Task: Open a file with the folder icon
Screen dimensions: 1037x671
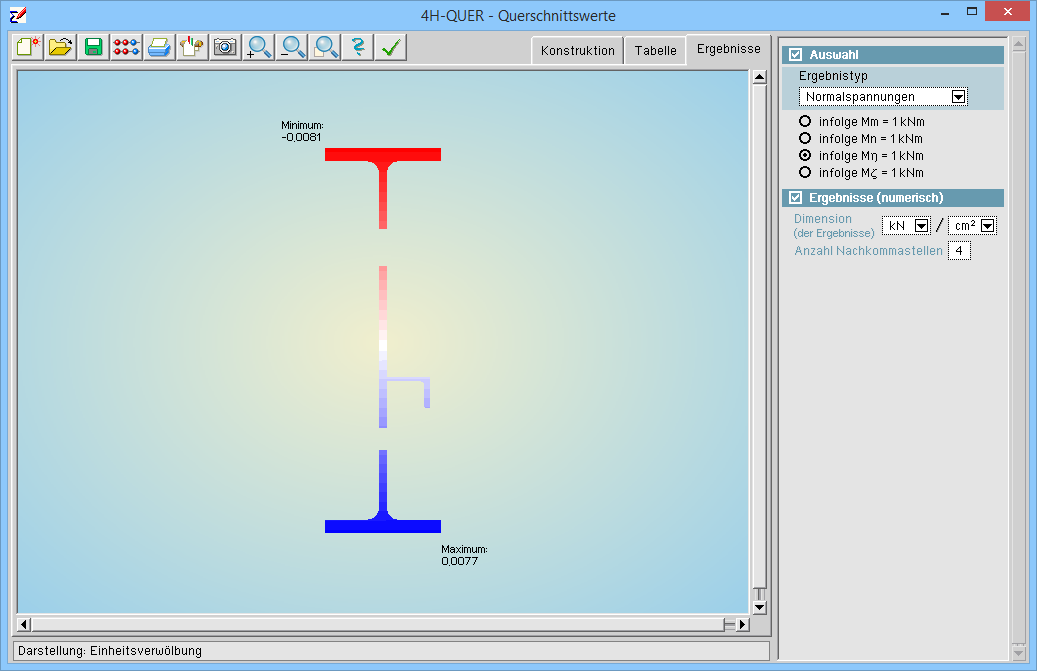Action: (61, 47)
